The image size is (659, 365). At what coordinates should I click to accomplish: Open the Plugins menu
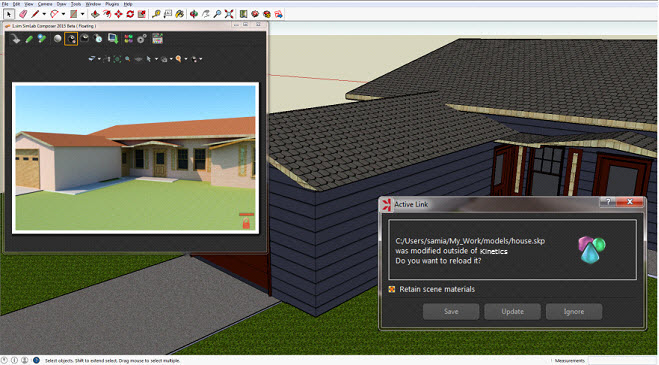click(x=112, y=4)
